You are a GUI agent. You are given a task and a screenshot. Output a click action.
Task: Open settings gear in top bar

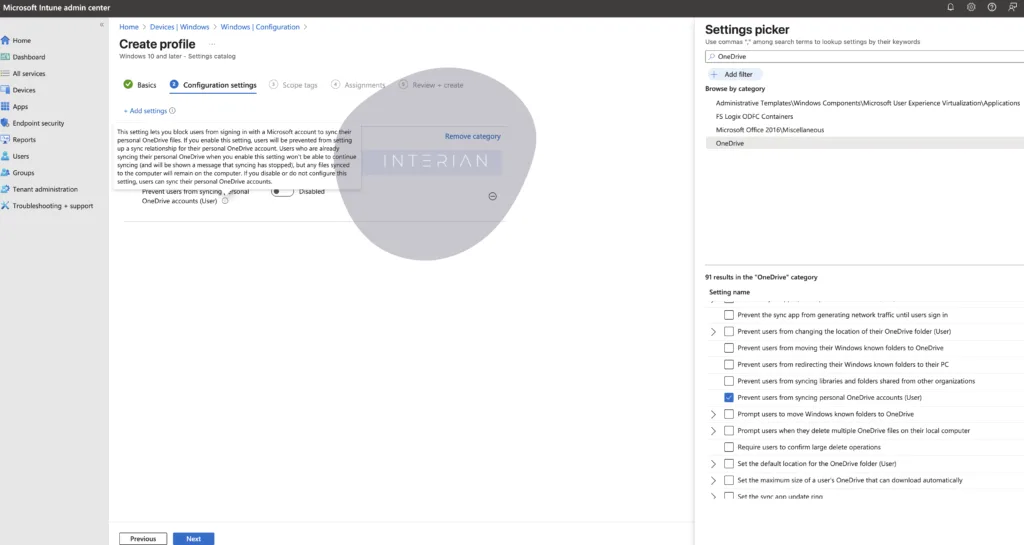pos(971,7)
